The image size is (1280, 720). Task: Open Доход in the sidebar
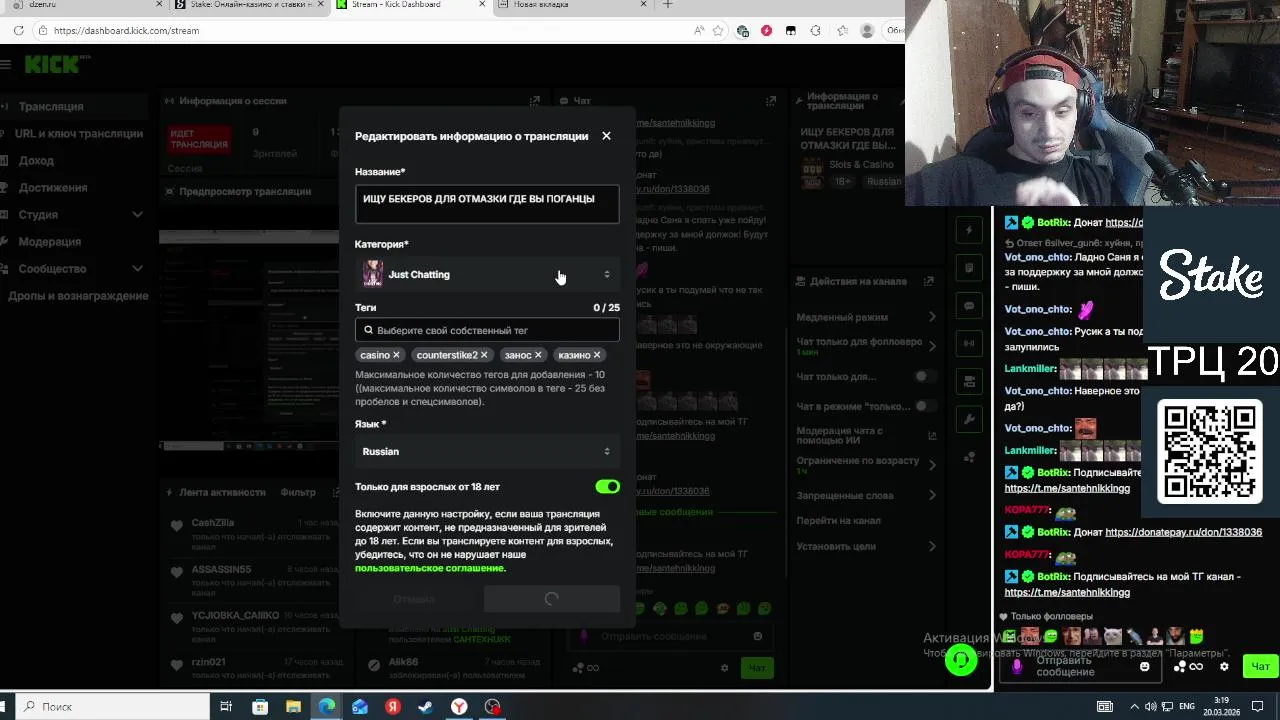pyautogui.click(x=36, y=160)
